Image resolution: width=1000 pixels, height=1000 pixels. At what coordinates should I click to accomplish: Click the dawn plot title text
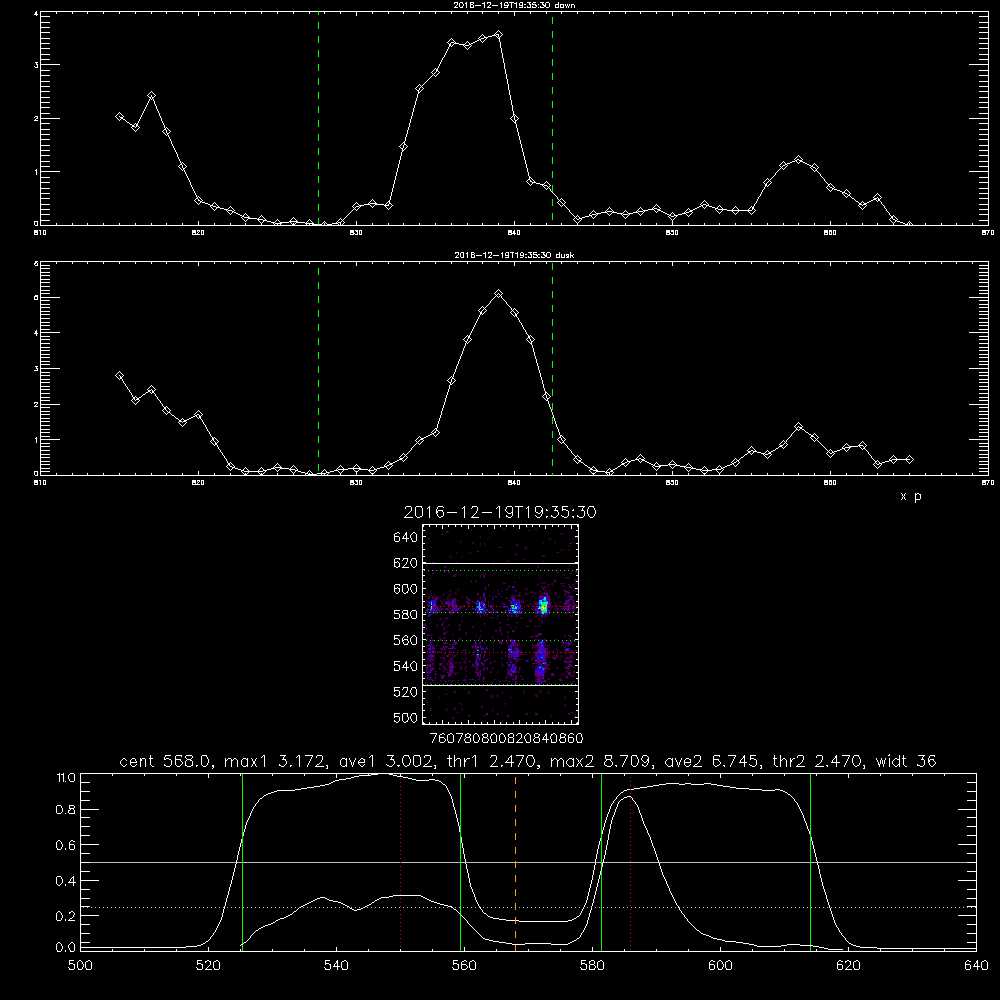coord(514,5)
